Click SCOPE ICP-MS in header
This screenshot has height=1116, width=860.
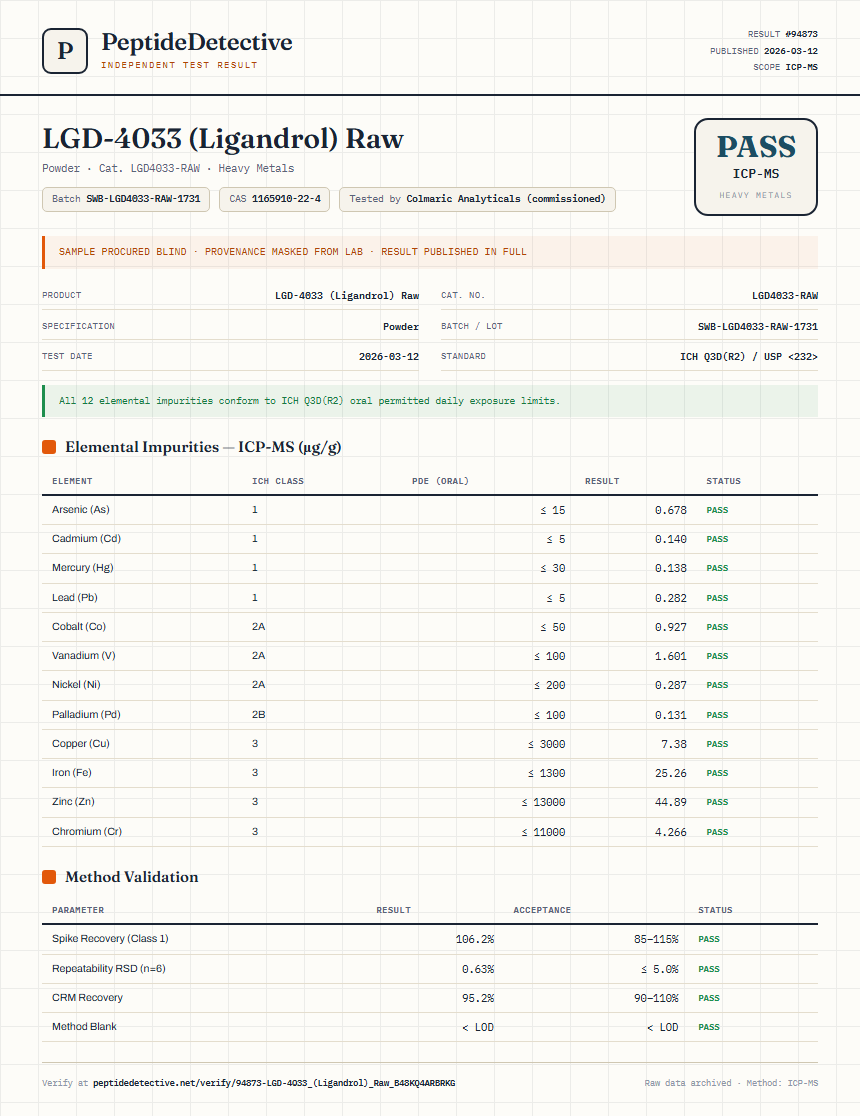(x=785, y=67)
